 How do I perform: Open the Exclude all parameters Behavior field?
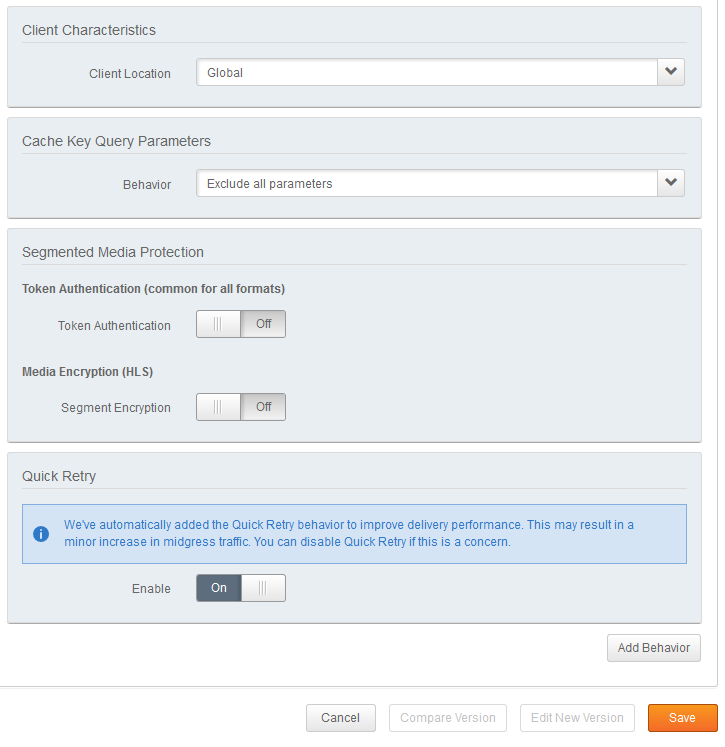[x=427, y=183]
